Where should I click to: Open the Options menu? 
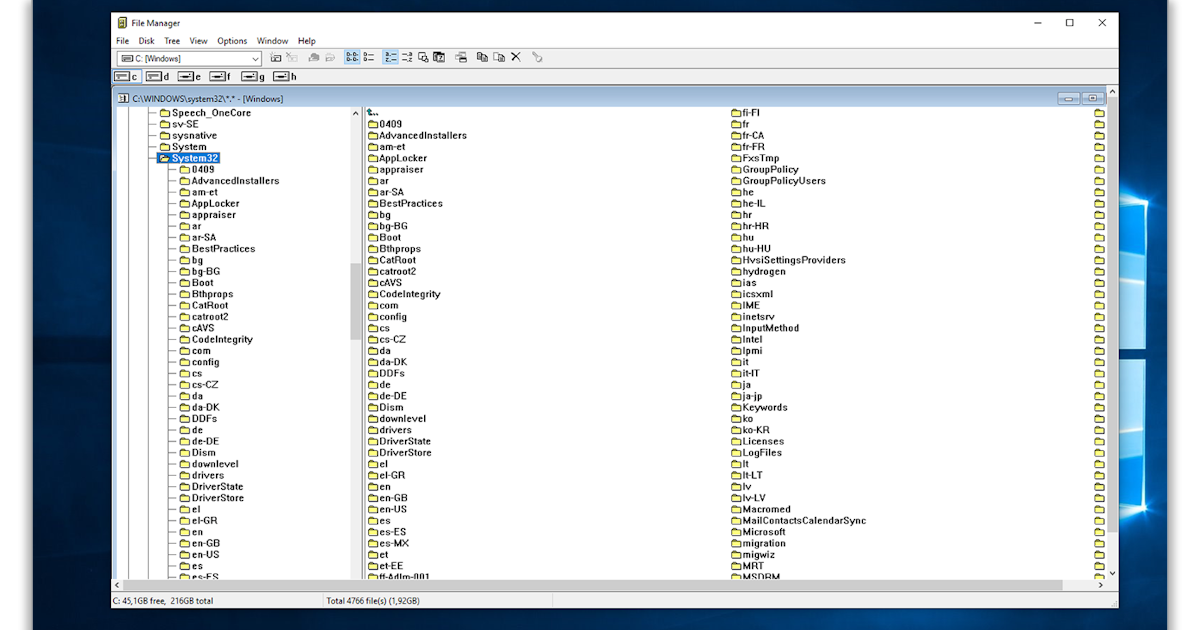232,41
